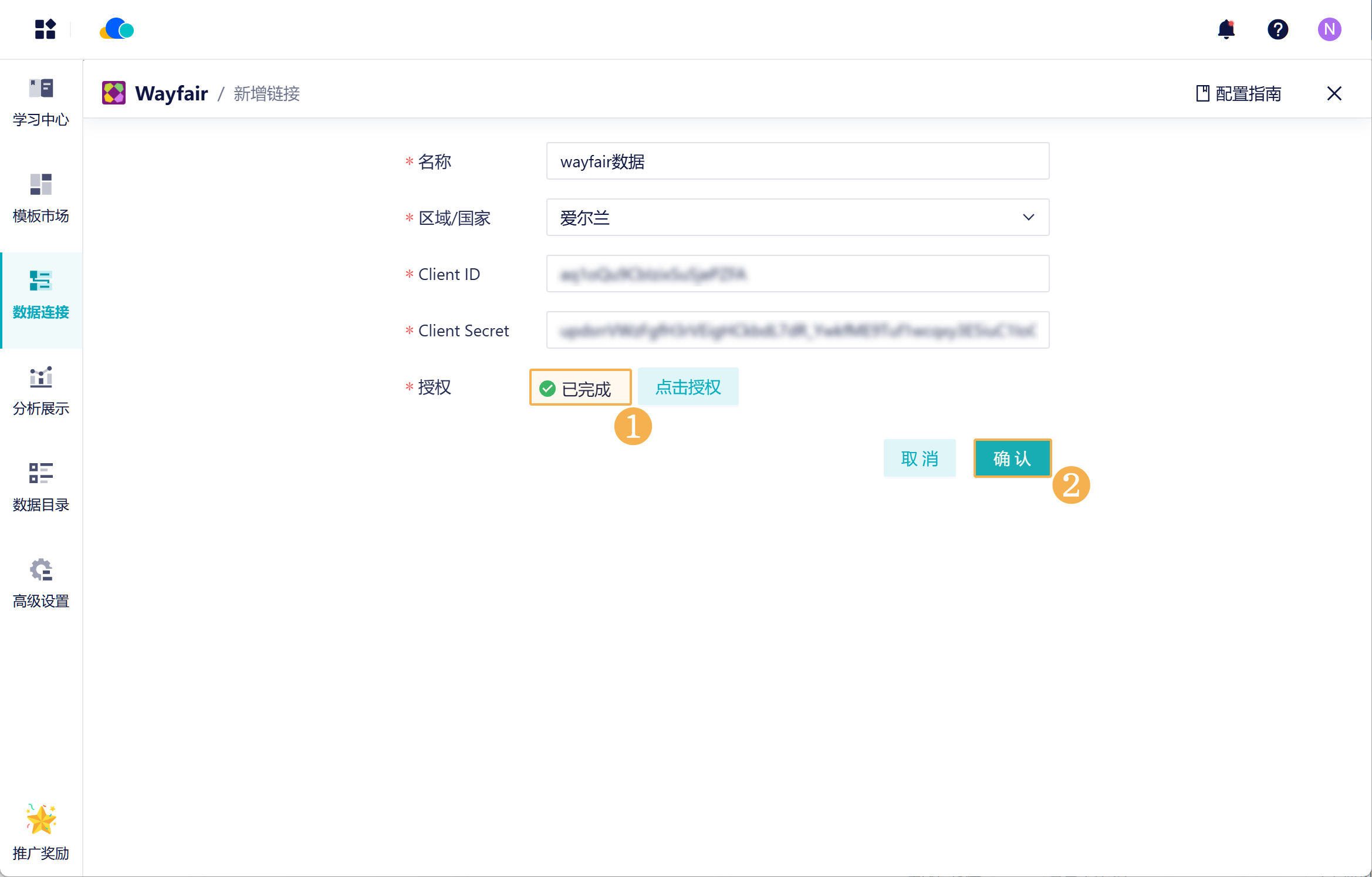Open the help question mark icon
The image size is (1372, 877).
pyautogui.click(x=1278, y=29)
